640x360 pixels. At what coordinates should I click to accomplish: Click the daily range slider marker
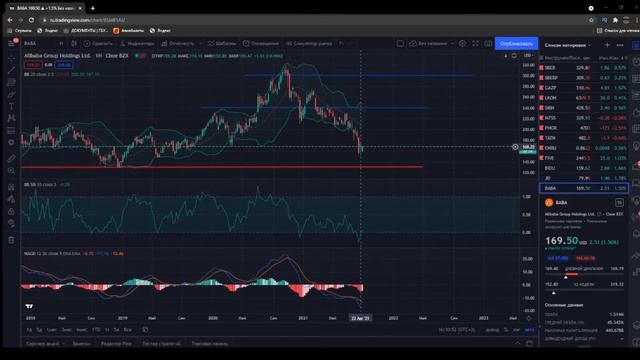[x=566, y=277]
